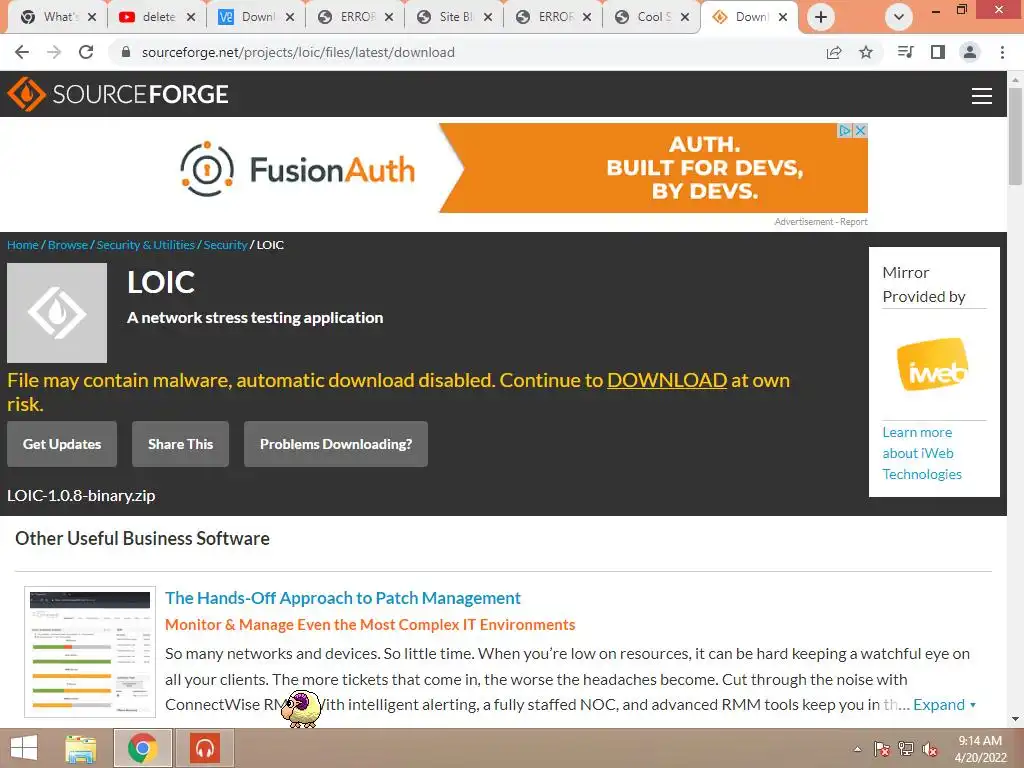Open AdChoices info icon on ad
Screen dimensions: 1024x768
click(x=845, y=131)
